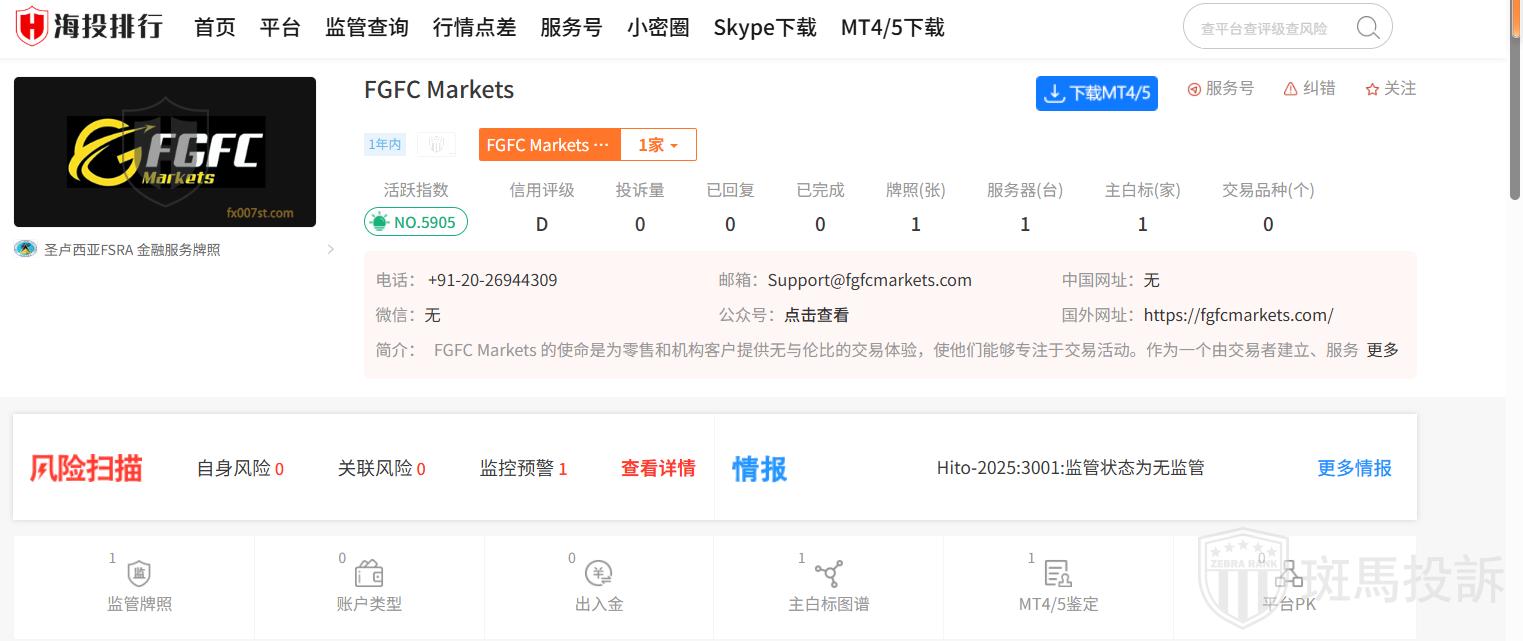The width and height of the screenshot is (1523, 641).
Task: View risk scan details via 查看详情
Action: click(657, 468)
